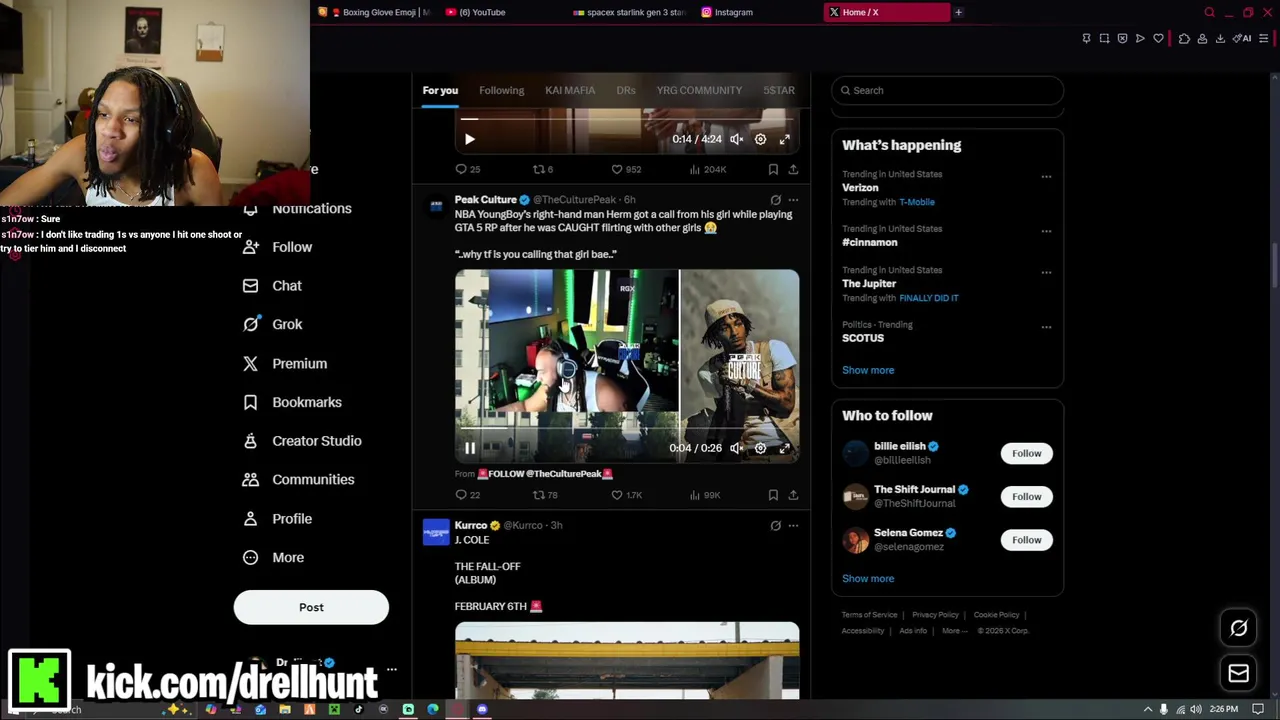Enter fullscreen on the top video
Viewport: 1280px width, 720px height.
click(784, 139)
